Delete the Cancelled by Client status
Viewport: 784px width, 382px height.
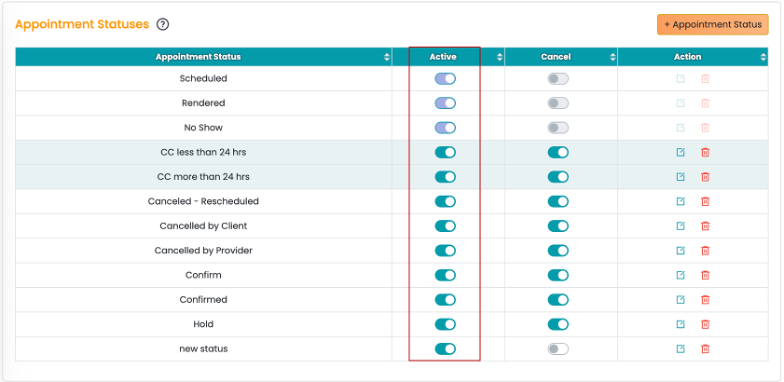click(705, 226)
